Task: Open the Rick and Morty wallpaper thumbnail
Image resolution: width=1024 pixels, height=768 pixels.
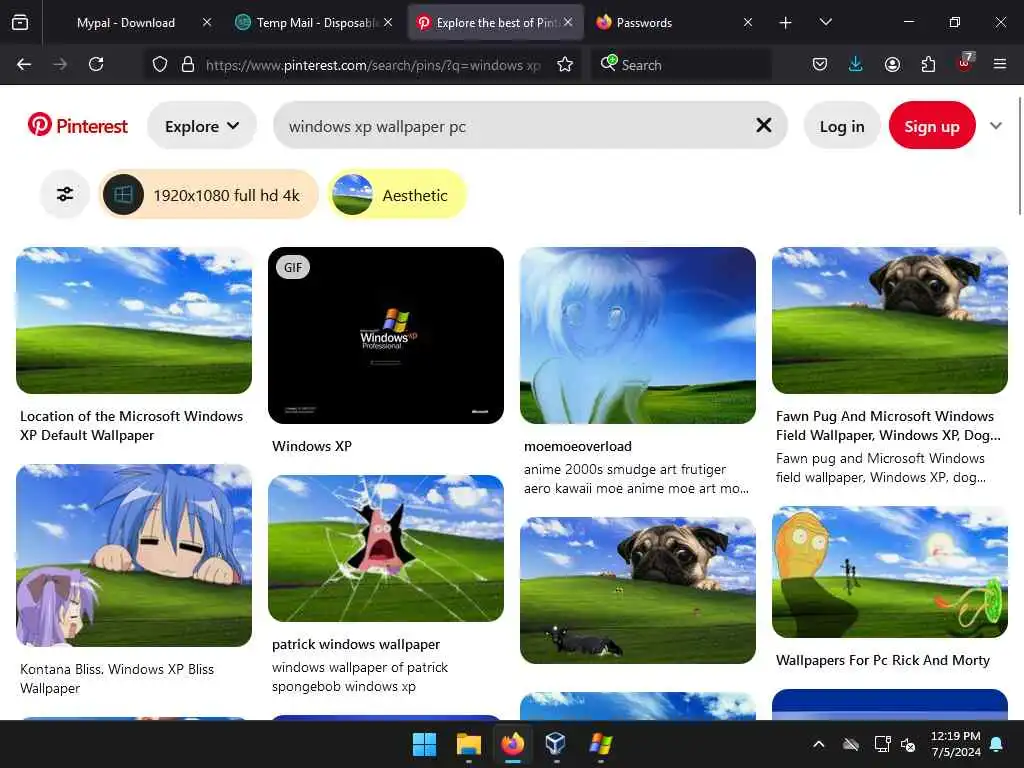Action: [x=890, y=572]
